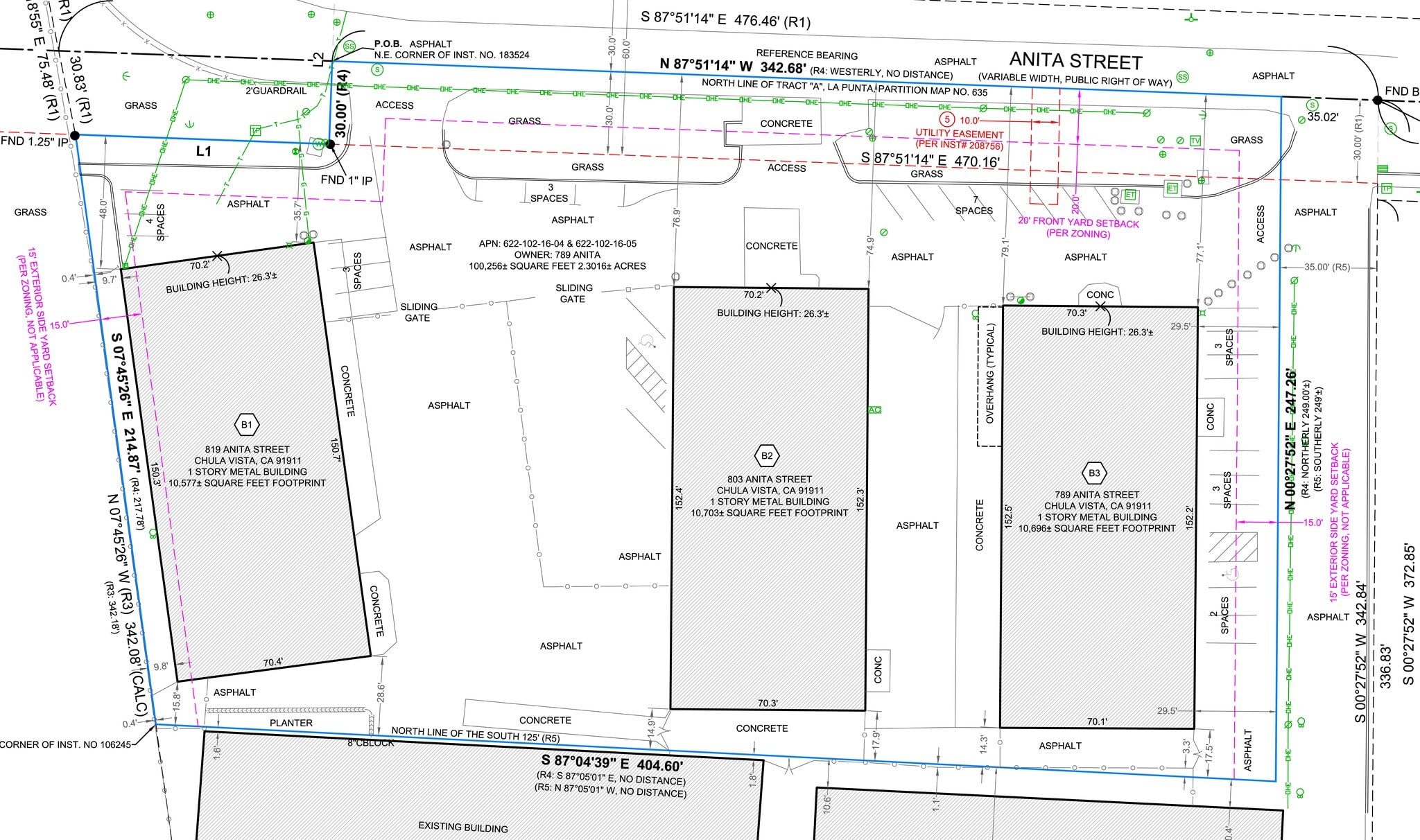Image resolution: width=1420 pixels, height=840 pixels.
Task: Select the red UTILITY EASEMENT label
Action: click(x=960, y=134)
